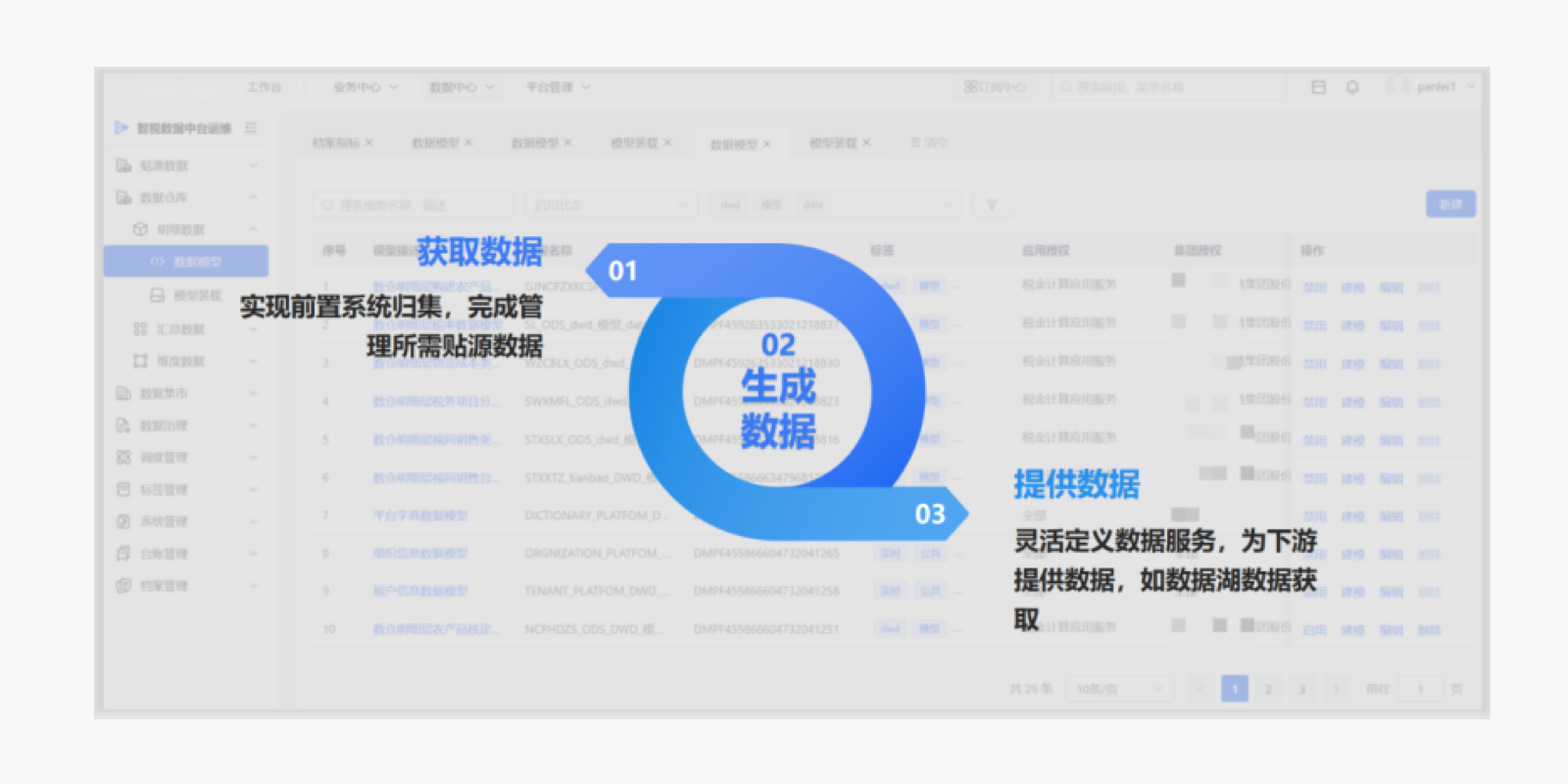Expand the 维度数据 submenu chevron

(253, 362)
